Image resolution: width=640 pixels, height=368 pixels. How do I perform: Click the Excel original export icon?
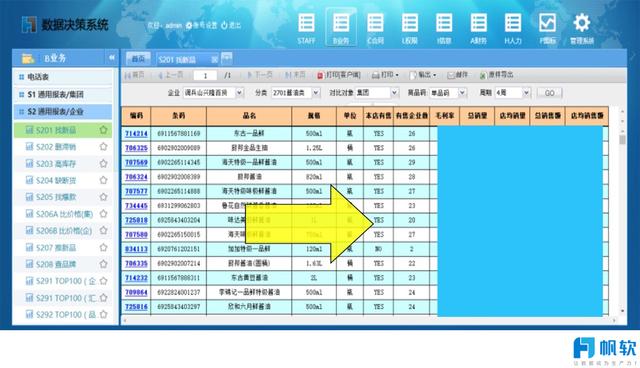pyautogui.click(x=483, y=75)
